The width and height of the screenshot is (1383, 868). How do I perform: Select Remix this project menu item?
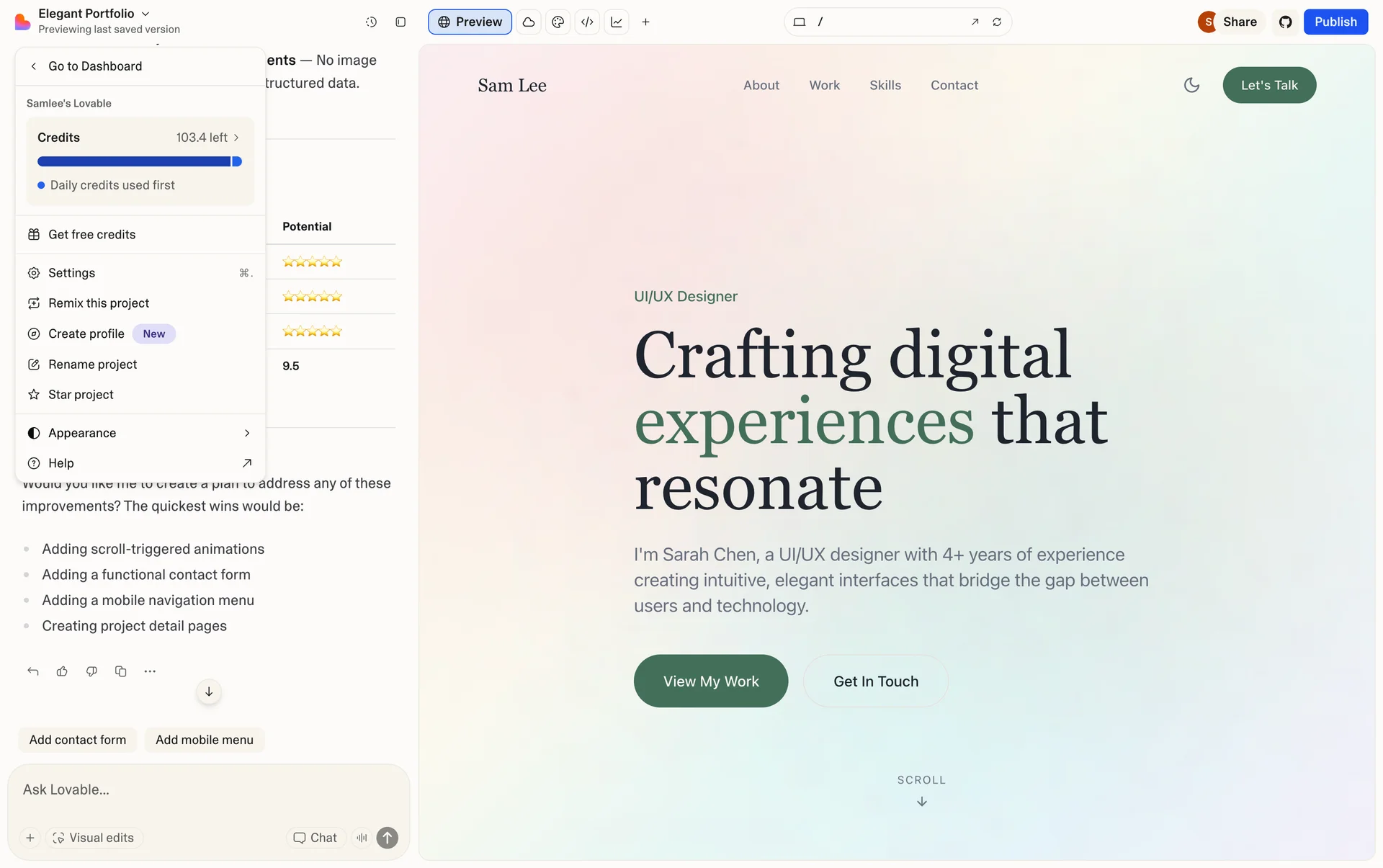click(x=99, y=303)
